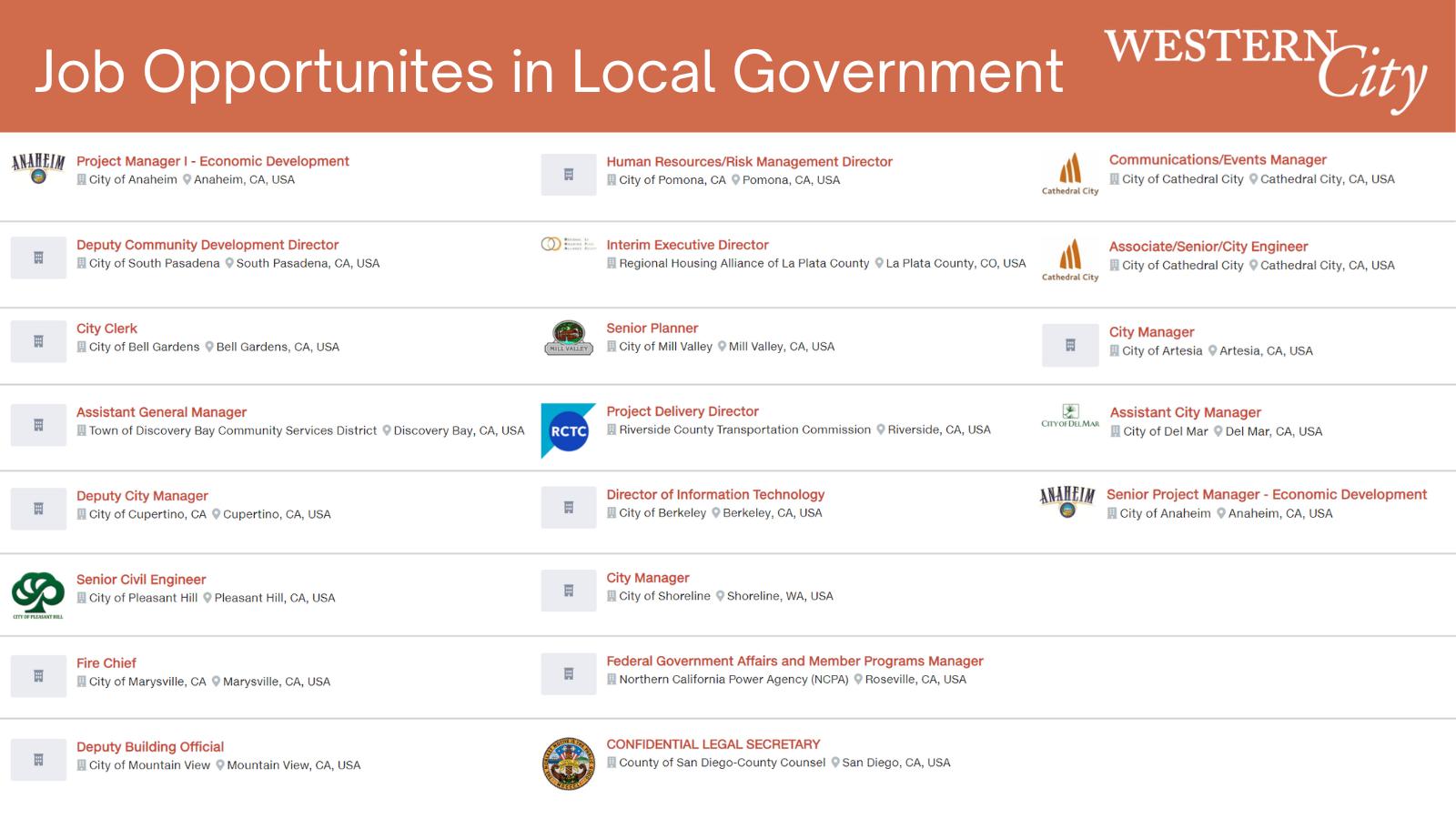The image size is (1456, 819).
Task: Open the City Clerk job in Bell Gardens
Action: (106, 329)
